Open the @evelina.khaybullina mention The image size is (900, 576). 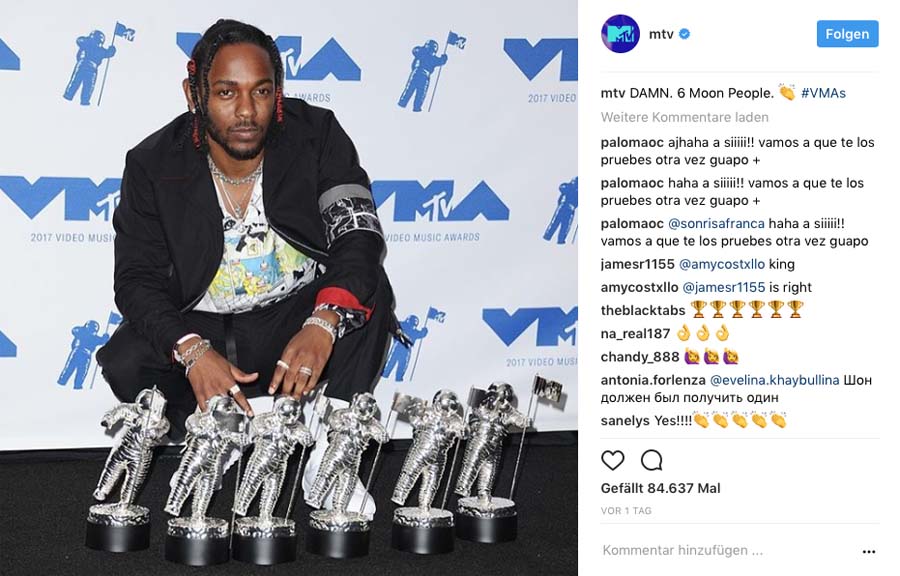tap(774, 380)
